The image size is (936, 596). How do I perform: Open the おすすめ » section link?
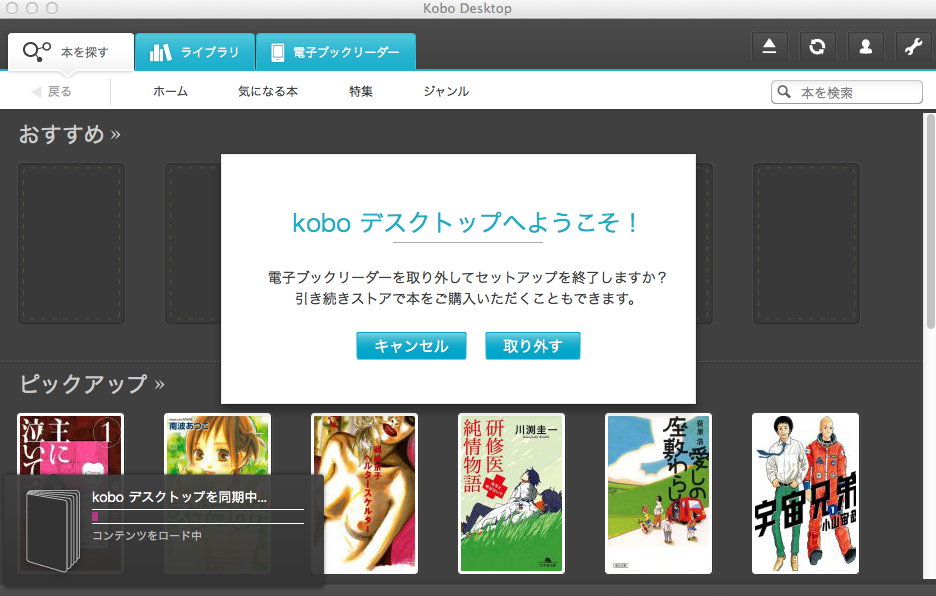[70, 134]
